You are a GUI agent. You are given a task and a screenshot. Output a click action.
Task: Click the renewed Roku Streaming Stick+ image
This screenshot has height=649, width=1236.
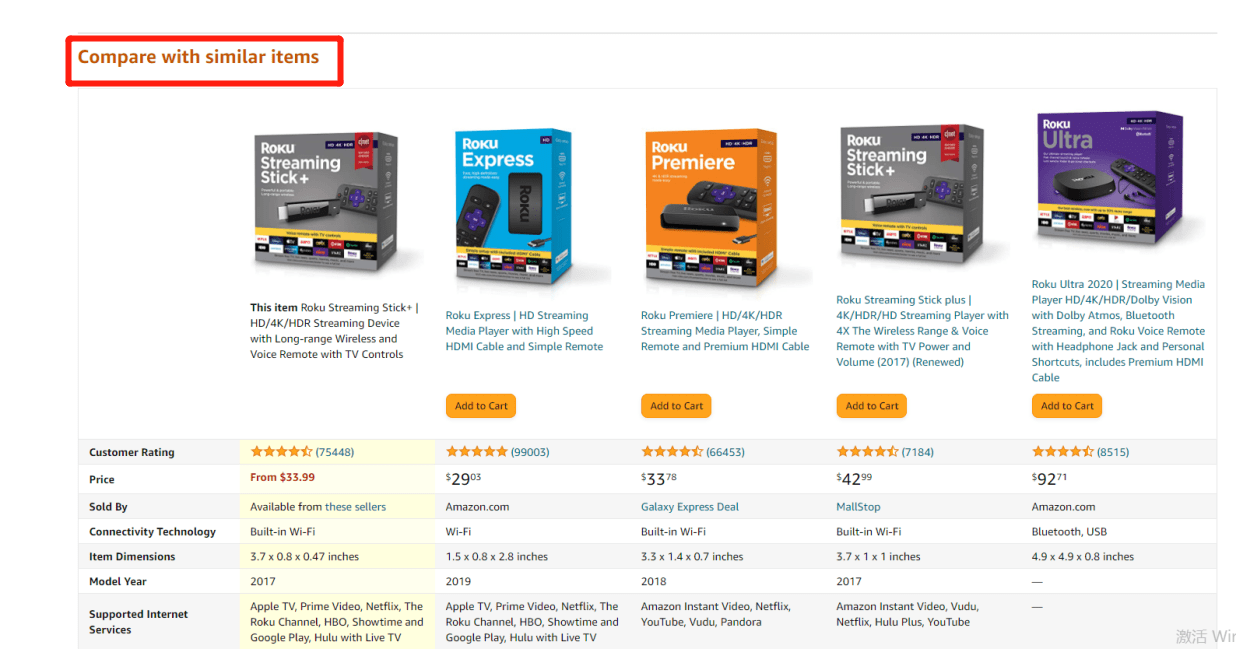[910, 197]
